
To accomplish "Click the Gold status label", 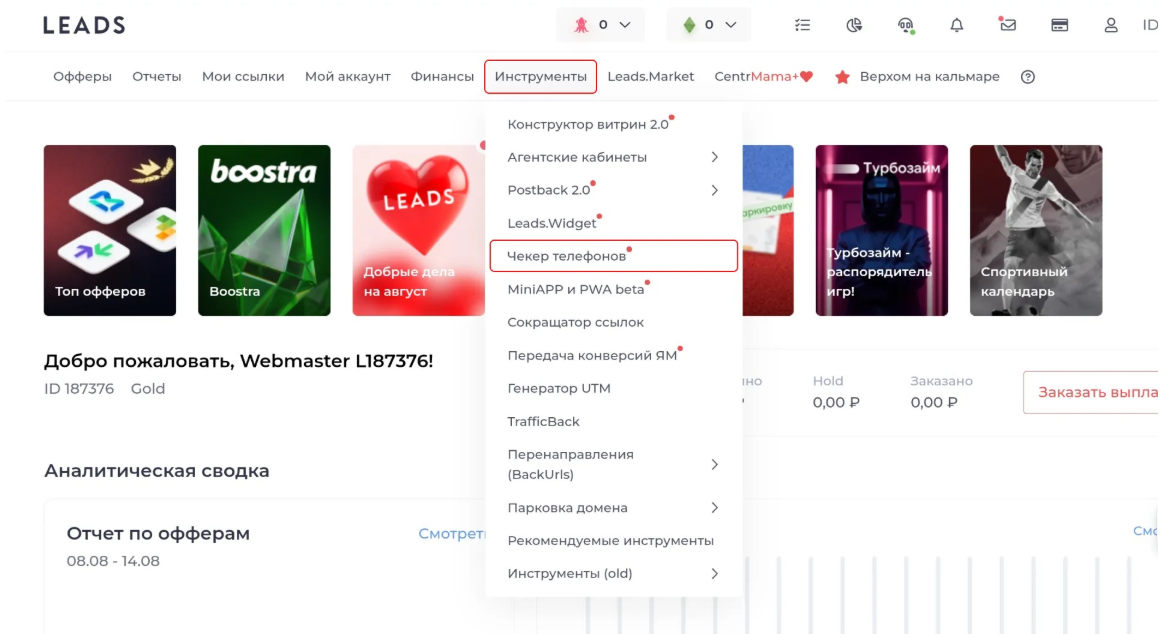I will coord(148,389).
